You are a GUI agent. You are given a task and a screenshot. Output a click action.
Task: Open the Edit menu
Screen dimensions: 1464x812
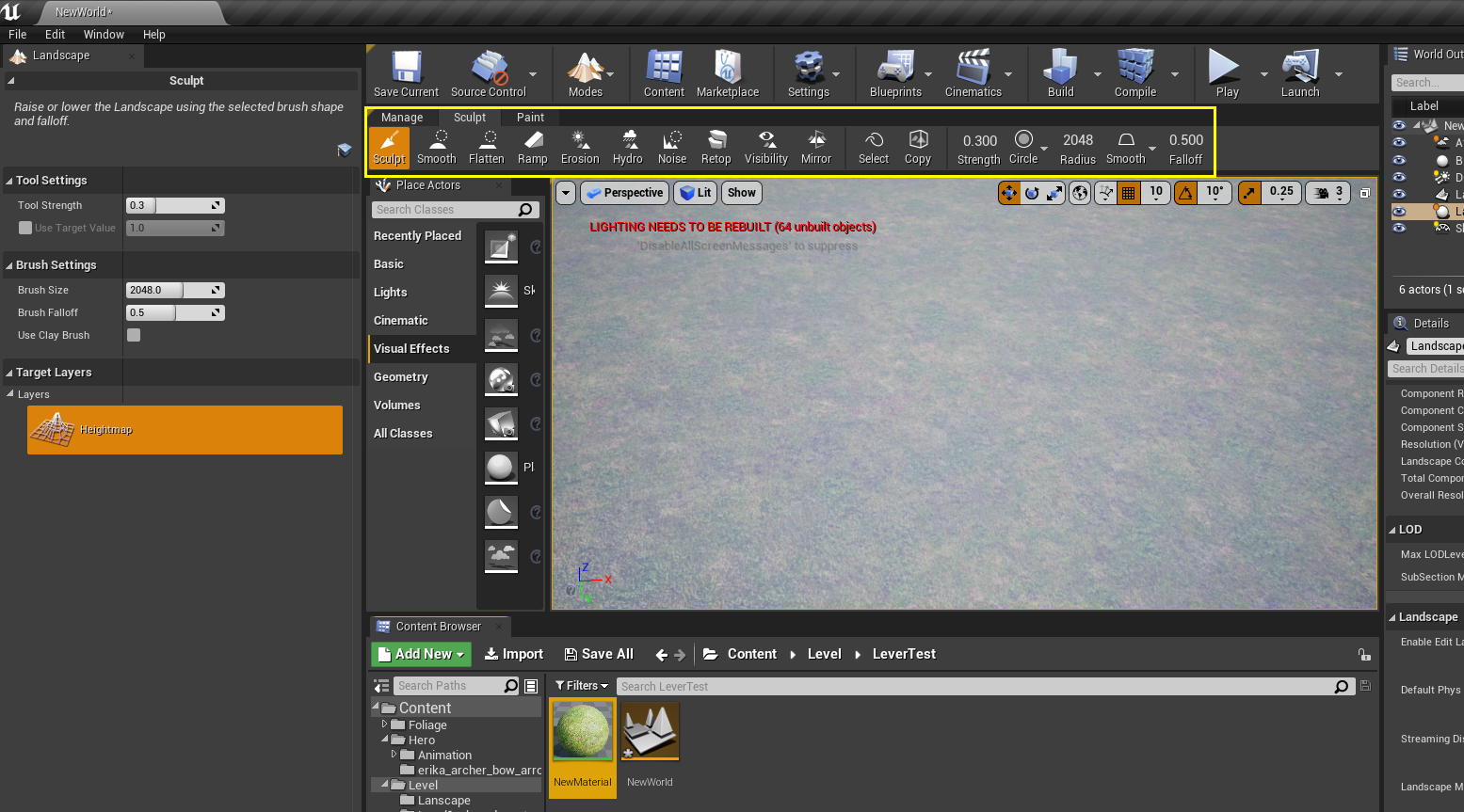[56, 34]
